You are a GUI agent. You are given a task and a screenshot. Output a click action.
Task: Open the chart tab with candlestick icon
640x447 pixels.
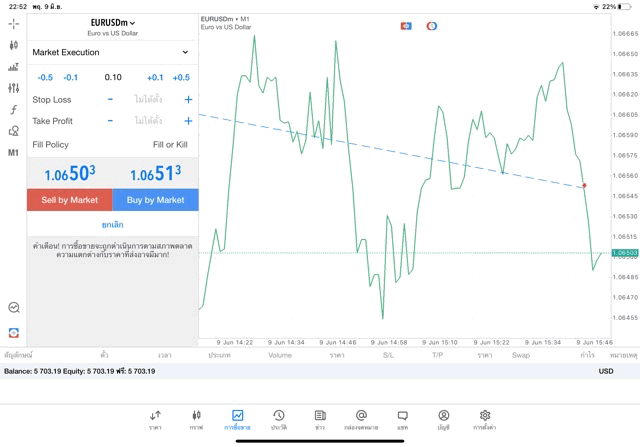[x=196, y=420]
